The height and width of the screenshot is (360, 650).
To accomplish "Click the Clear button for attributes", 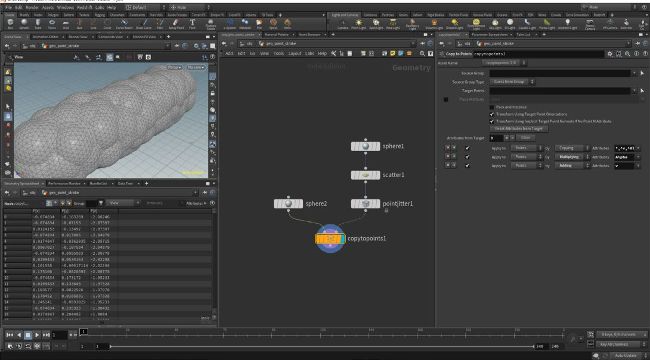I will click(x=526, y=138).
